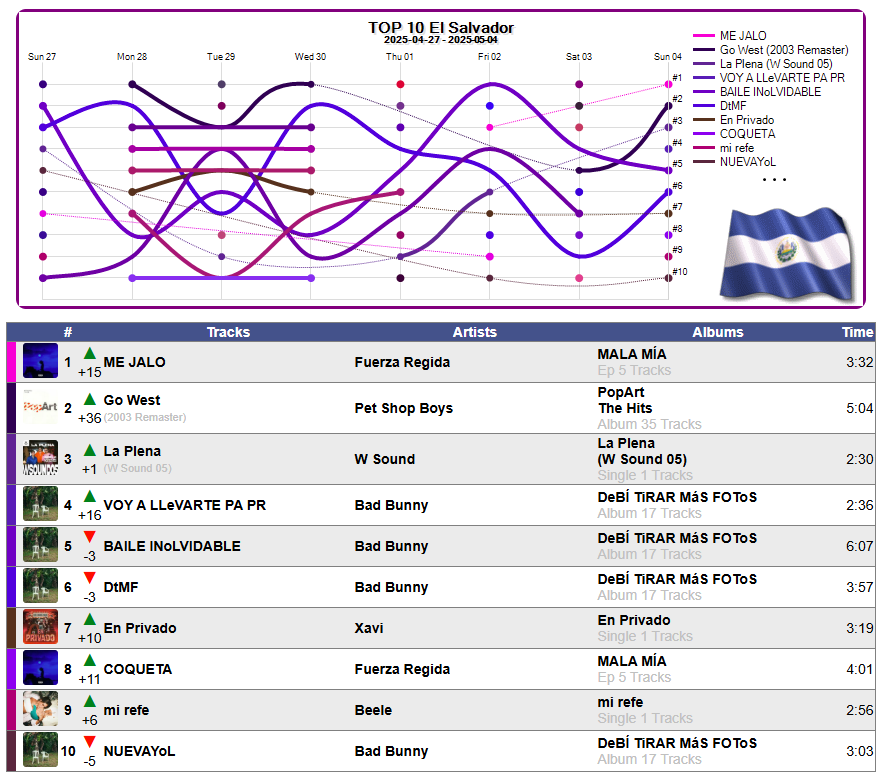Viewport: 881px width, 777px height.
Task: Click the Artists column header
Action: point(475,332)
